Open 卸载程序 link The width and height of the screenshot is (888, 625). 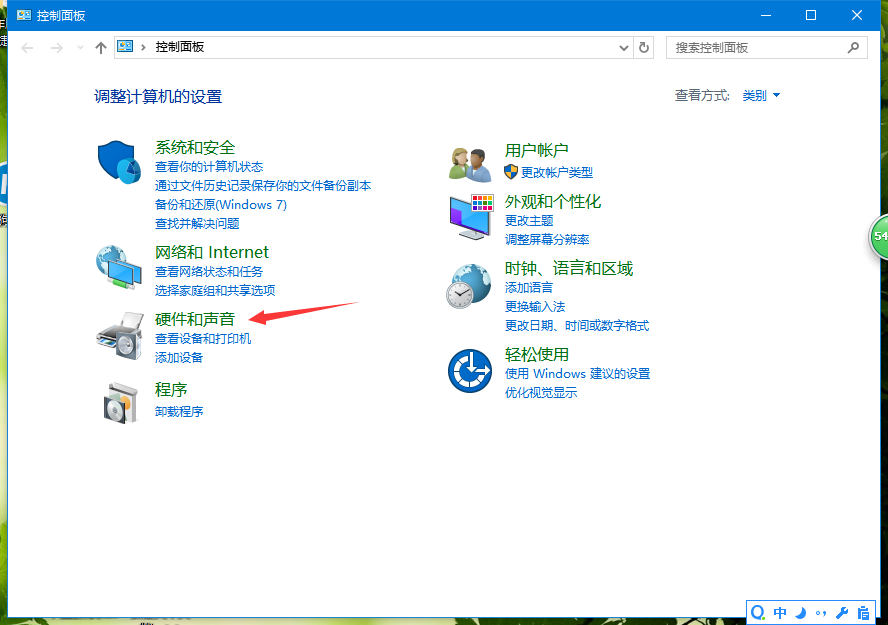pyautogui.click(x=180, y=411)
